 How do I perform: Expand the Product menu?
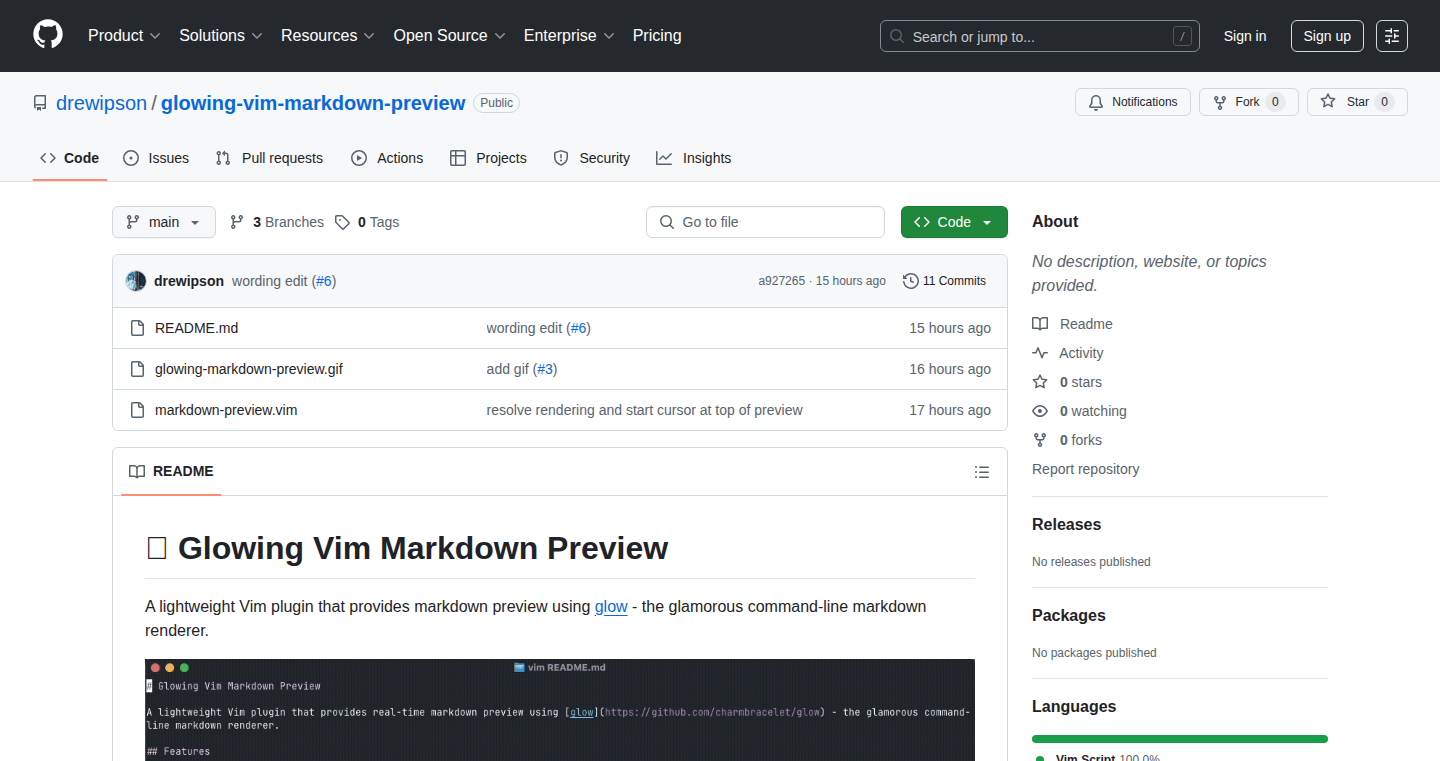[x=124, y=36]
